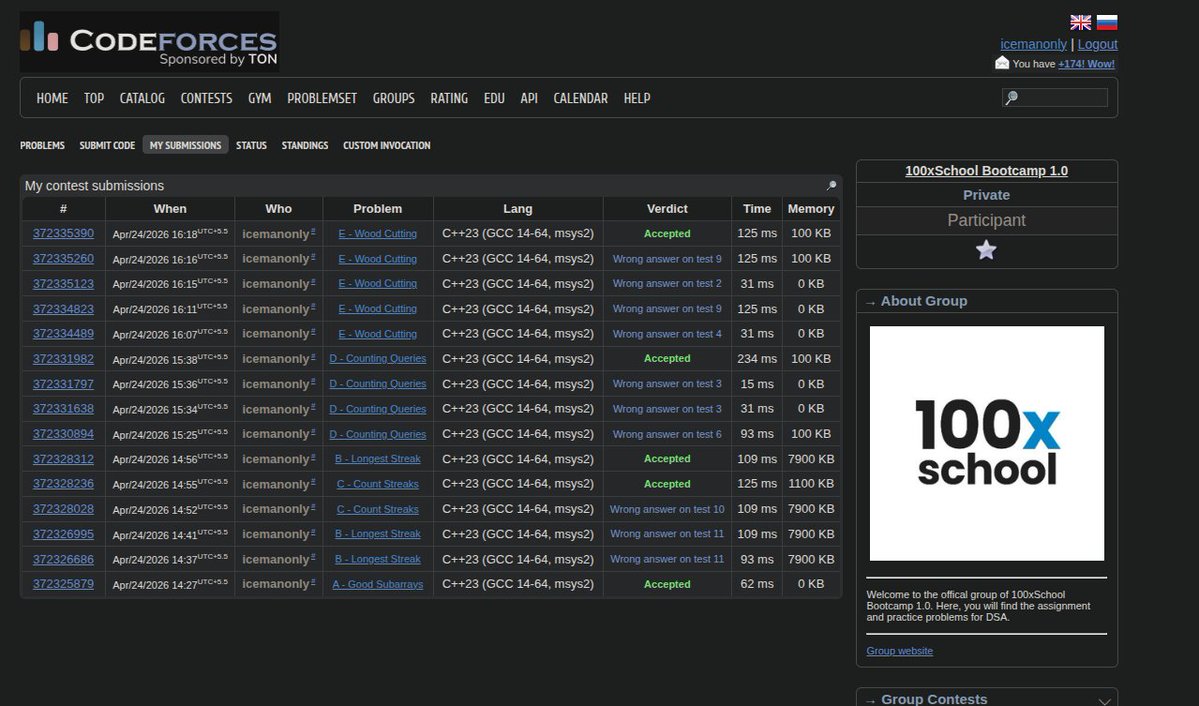1199x706 pixels.
Task: Open the Group website link
Action: click(899, 651)
